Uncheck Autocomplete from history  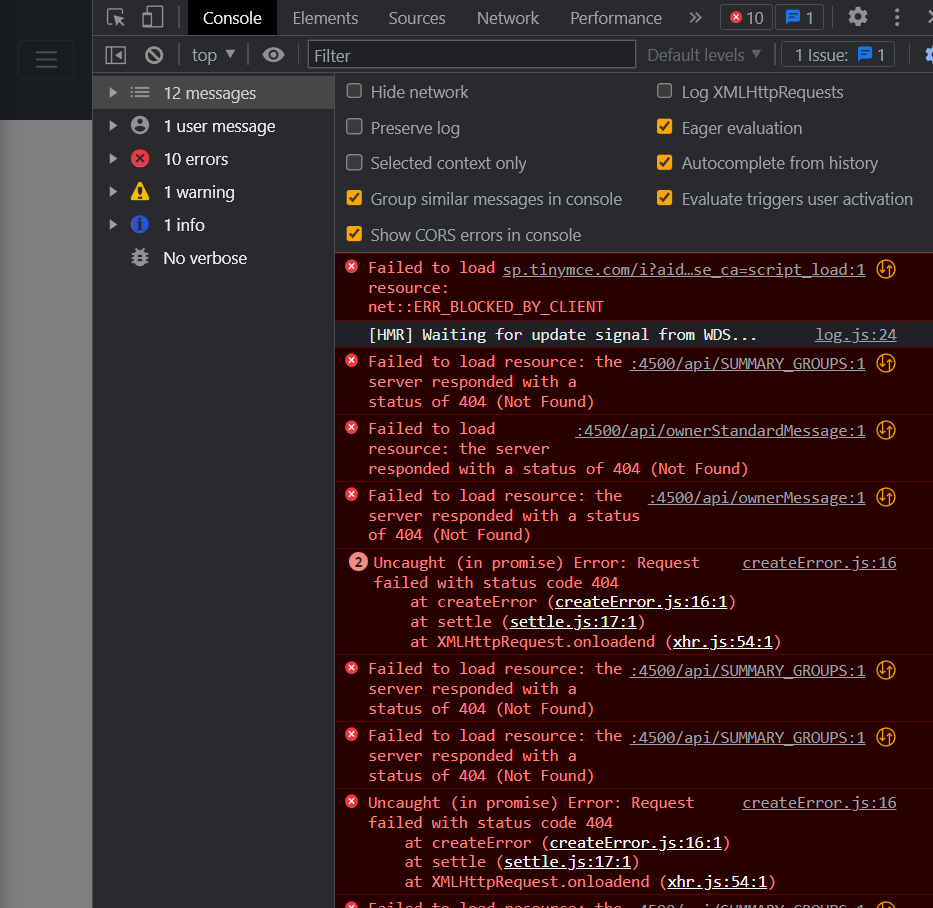665,162
